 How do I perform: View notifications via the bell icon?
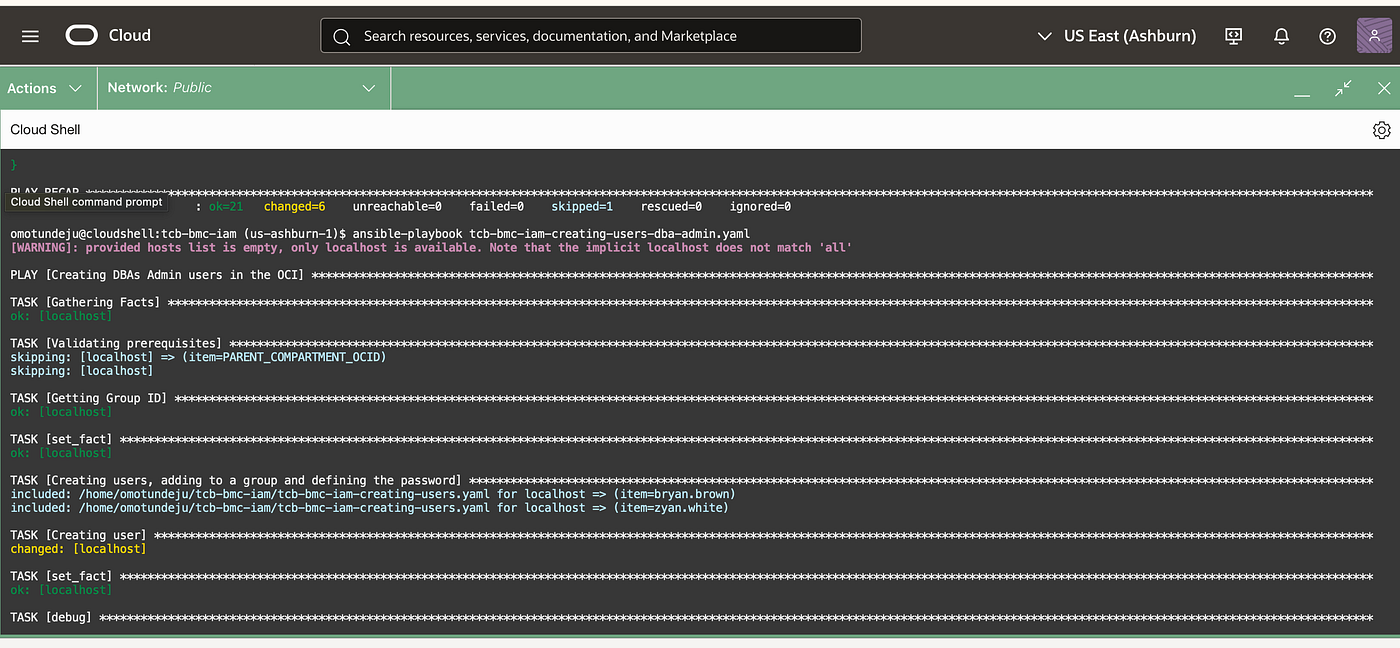point(1281,36)
